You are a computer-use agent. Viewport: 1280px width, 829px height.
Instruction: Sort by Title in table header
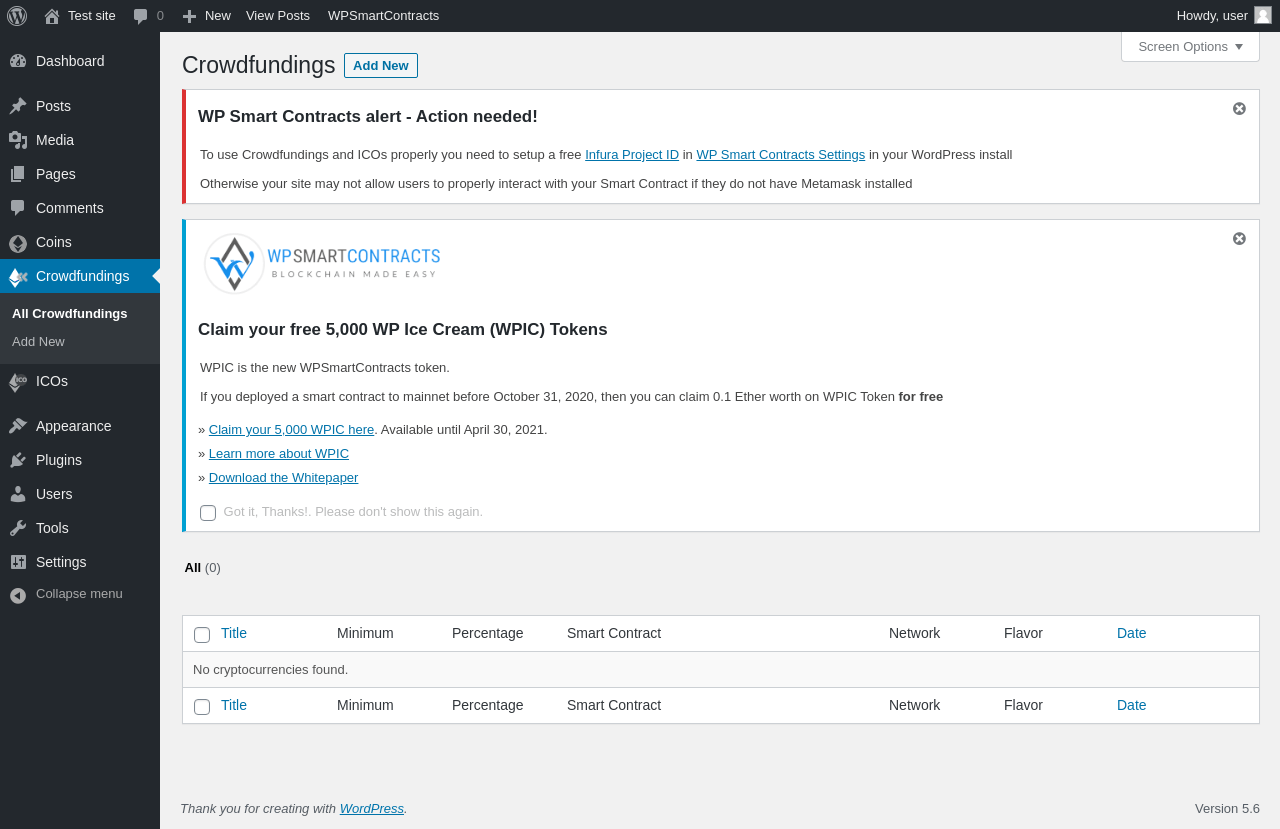coord(234,633)
